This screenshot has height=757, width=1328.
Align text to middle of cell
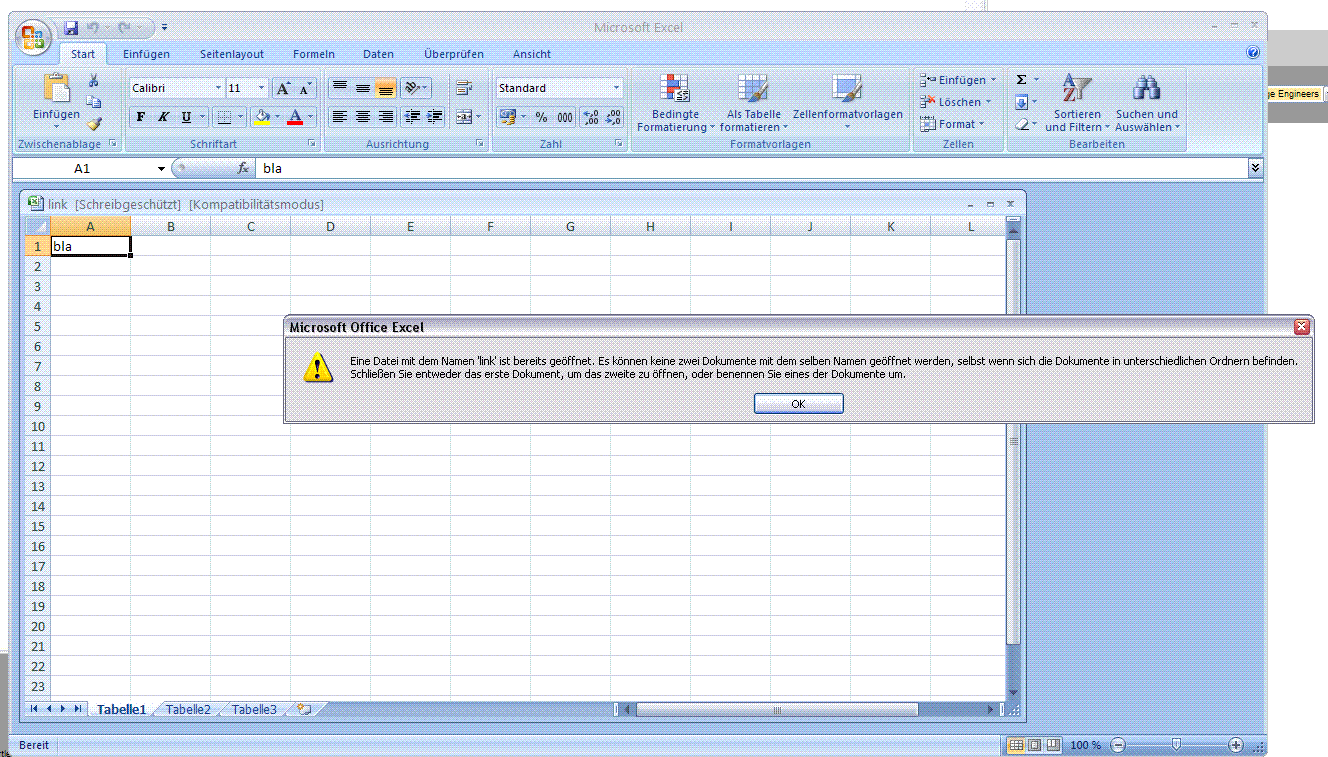point(363,88)
